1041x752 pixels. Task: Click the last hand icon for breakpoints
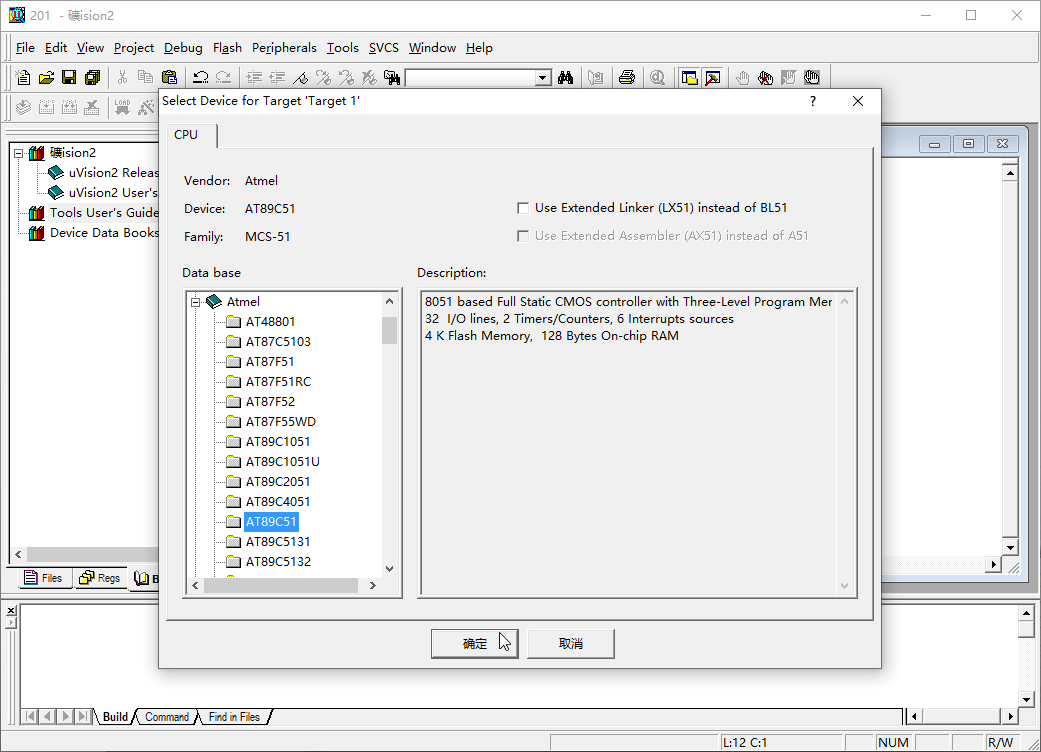812,78
